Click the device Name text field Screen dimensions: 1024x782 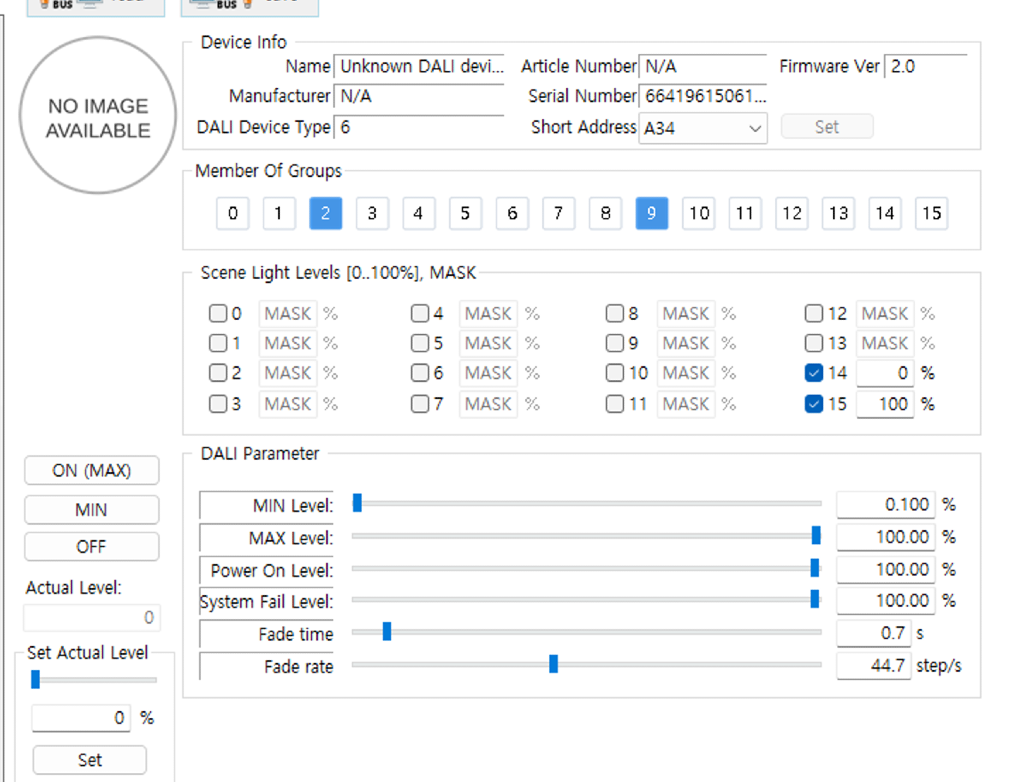click(x=419, y=67)
